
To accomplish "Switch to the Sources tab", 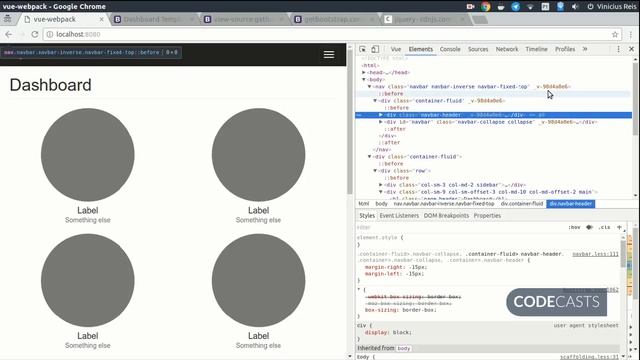I will (478, 49).
